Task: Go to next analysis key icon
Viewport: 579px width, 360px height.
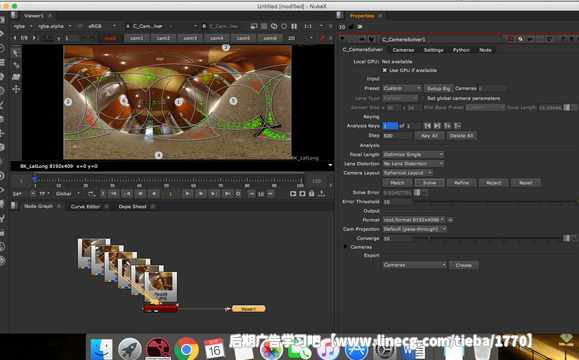Action: click(x=437, y=126)
